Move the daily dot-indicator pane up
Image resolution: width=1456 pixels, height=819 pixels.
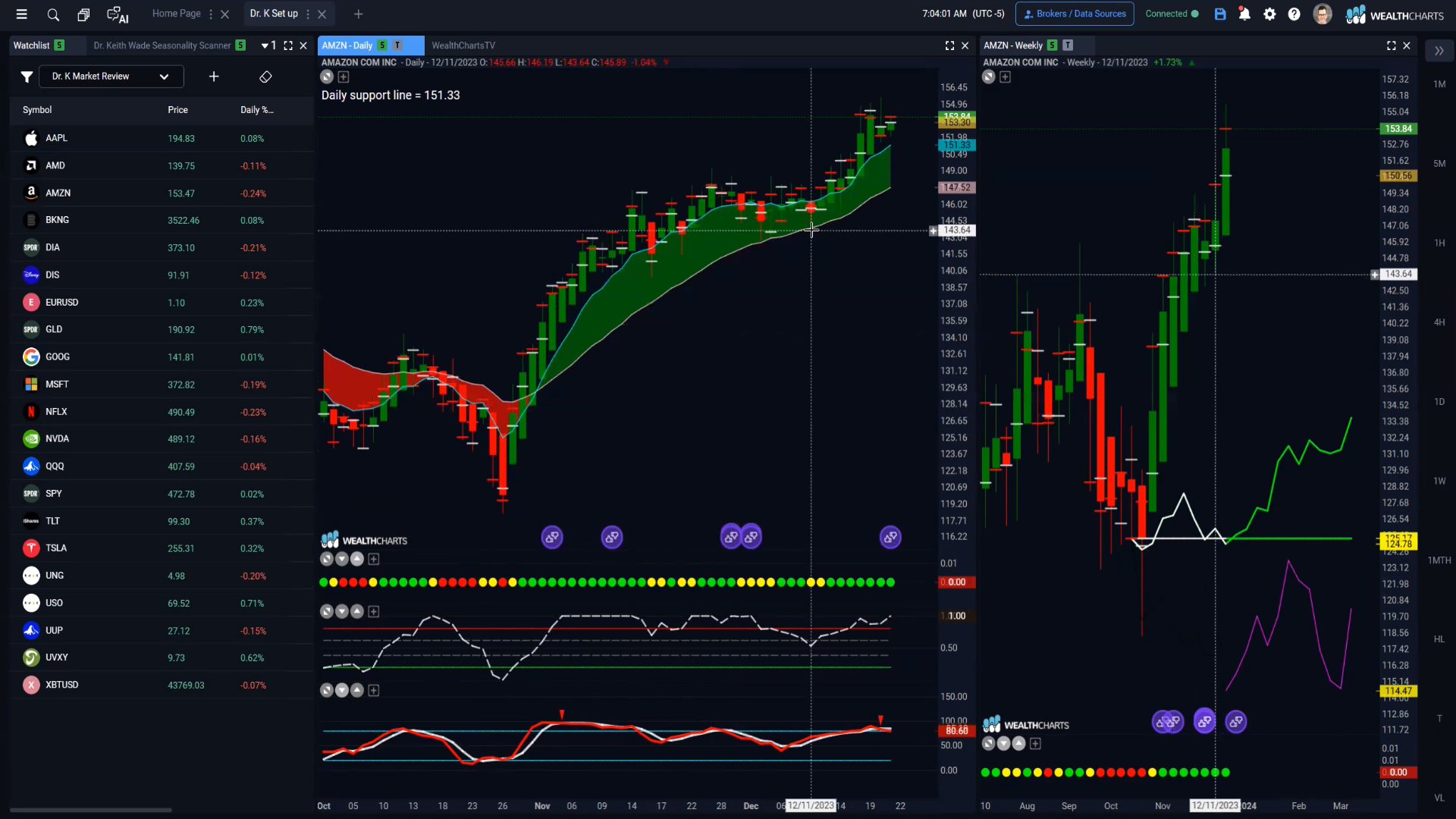point(357,559)
